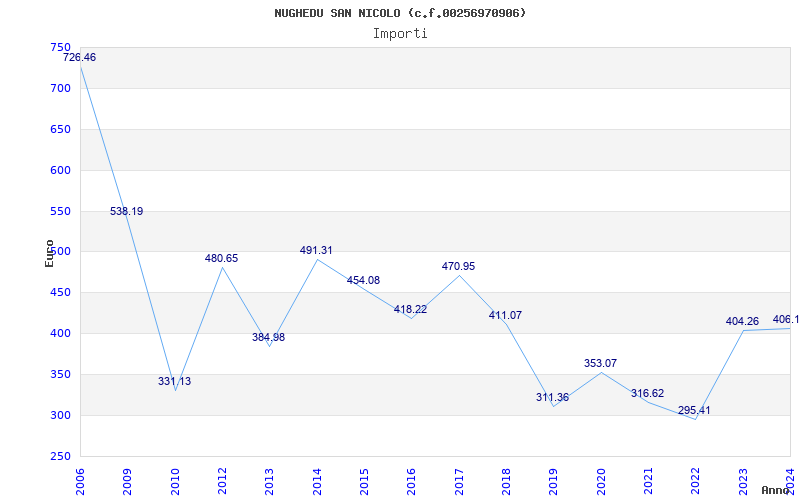Select the 726.46 data label

point(80,58)
